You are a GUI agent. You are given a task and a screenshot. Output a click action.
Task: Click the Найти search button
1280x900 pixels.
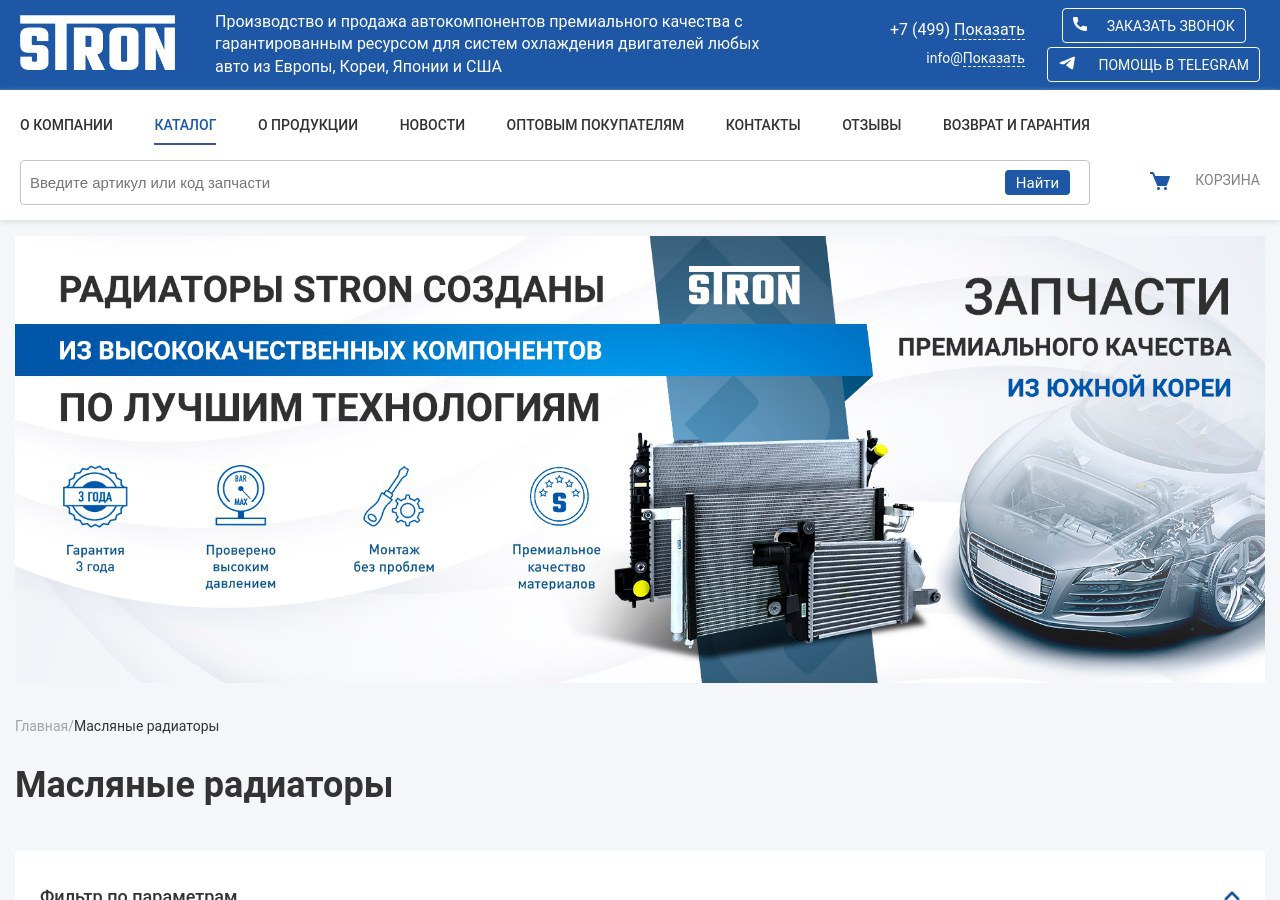point(1037,182)
